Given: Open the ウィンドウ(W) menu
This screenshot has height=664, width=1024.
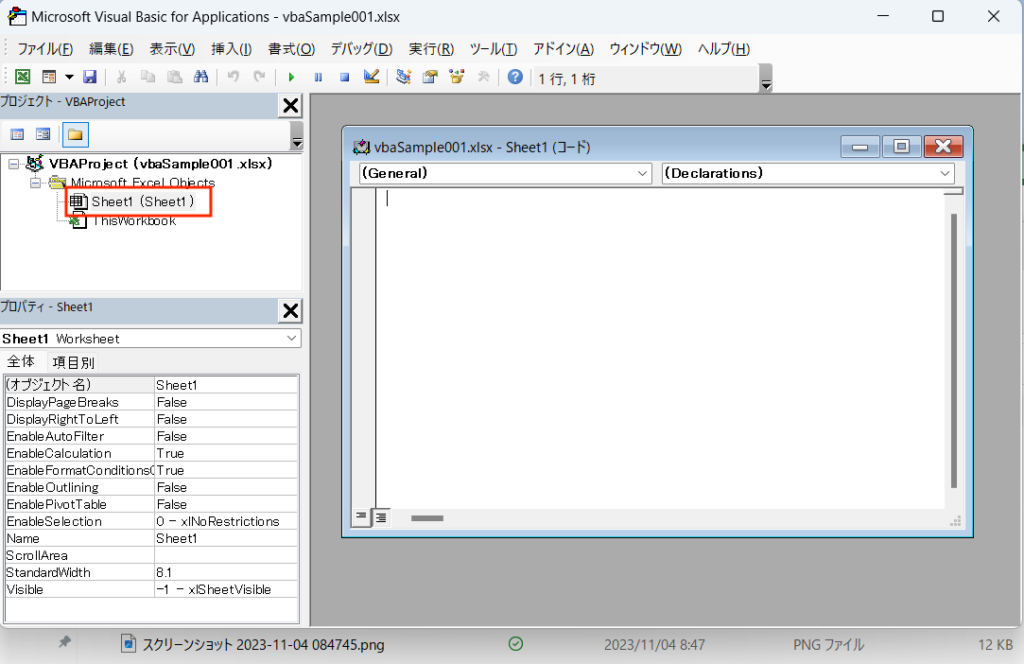Looking at the screenshot, I should click(645, 49).
